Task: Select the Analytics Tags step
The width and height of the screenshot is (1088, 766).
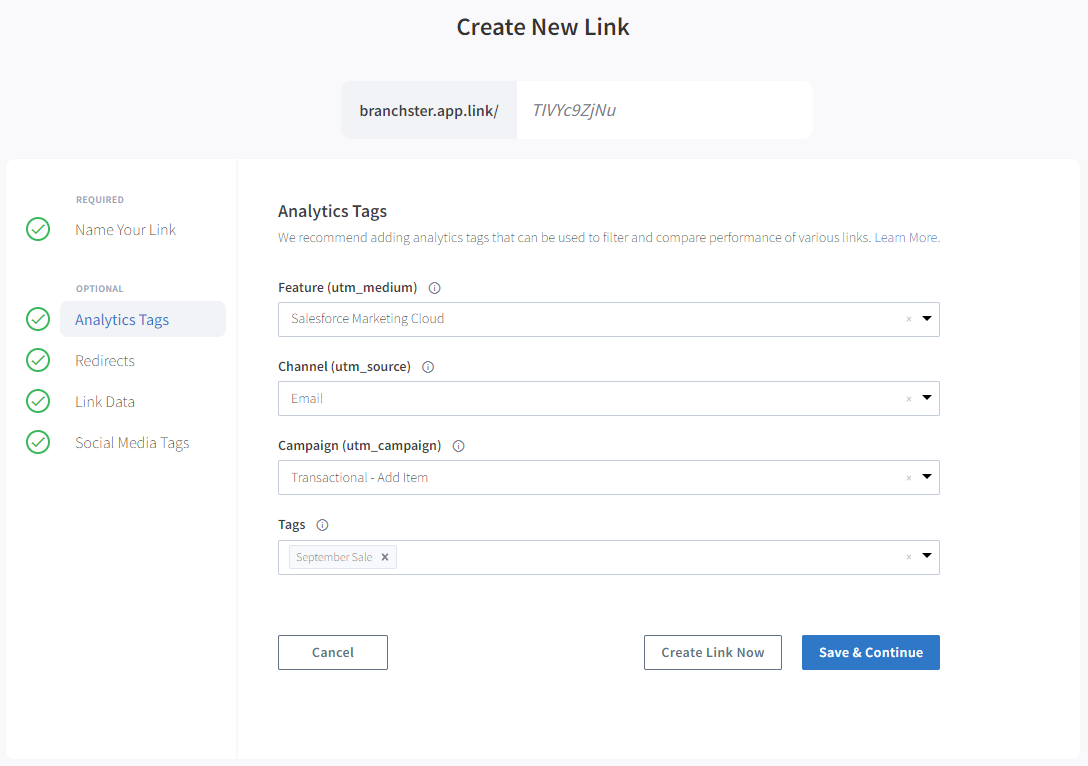Action: (143, 319)
